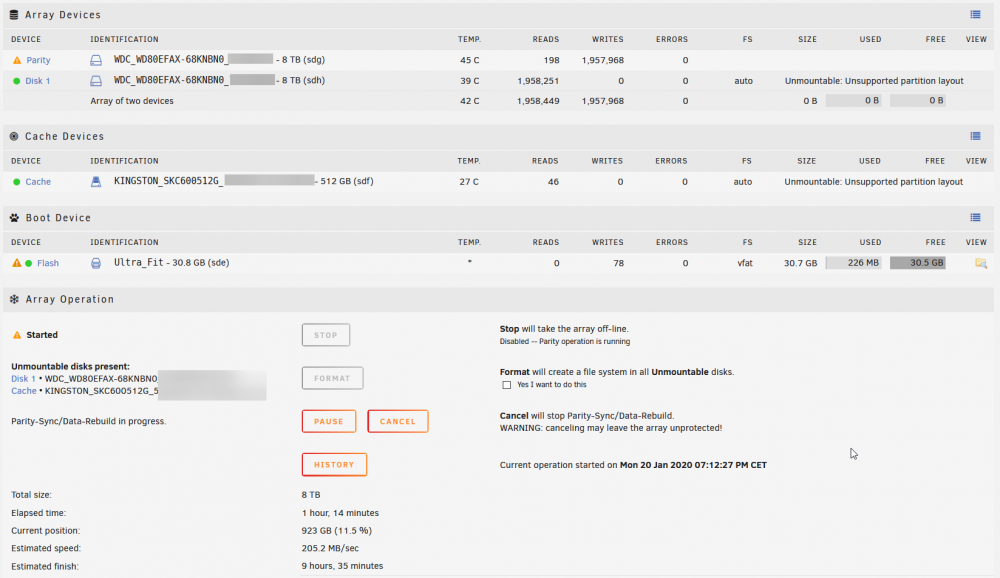1000x578 pixels.
Task: Click 'Parity-Sync/Data-Rebuild in progress.' status text
Action: click(x=89, y=421)
